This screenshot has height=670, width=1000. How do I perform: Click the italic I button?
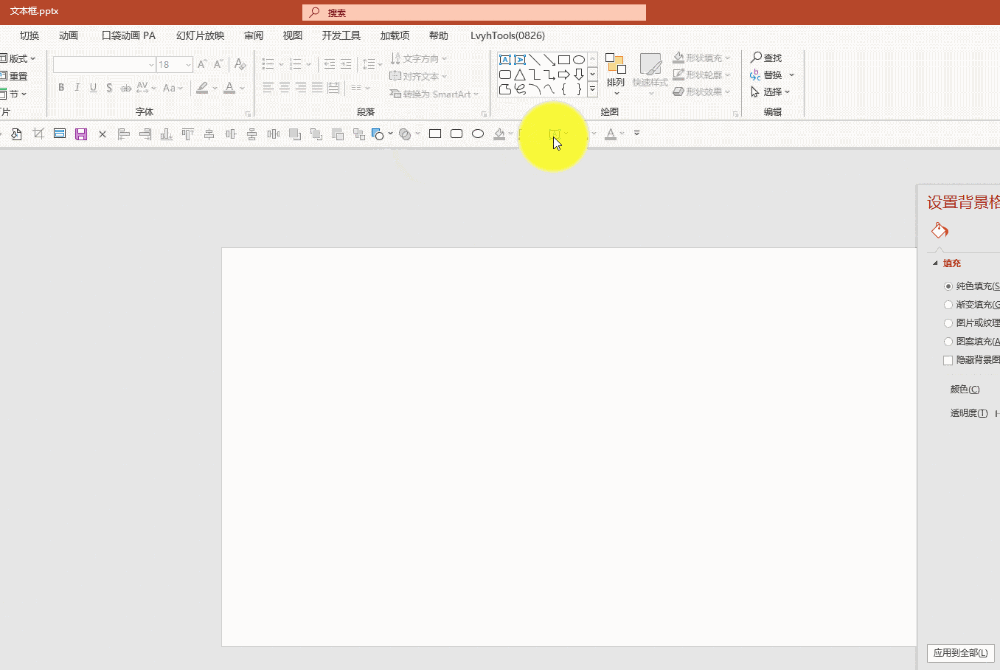tap(77, 87)
